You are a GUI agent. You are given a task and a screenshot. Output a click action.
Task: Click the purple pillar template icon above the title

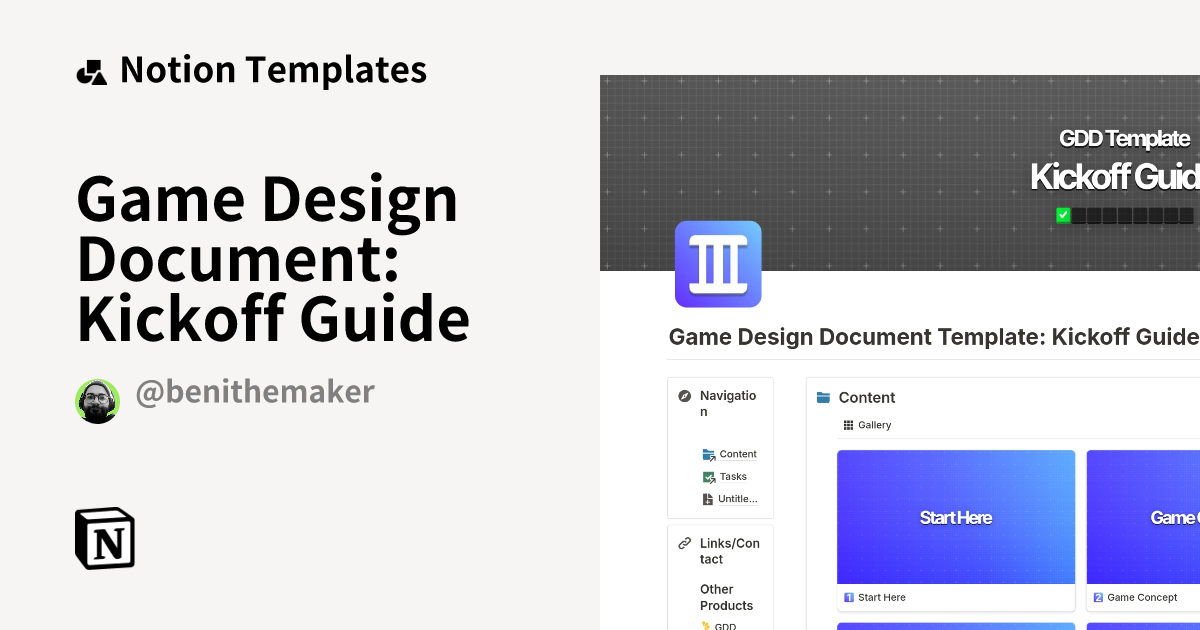coord(718,264)
